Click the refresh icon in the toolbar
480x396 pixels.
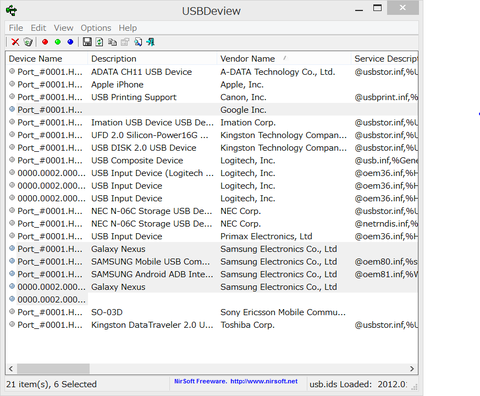click(x=99, y=42)
